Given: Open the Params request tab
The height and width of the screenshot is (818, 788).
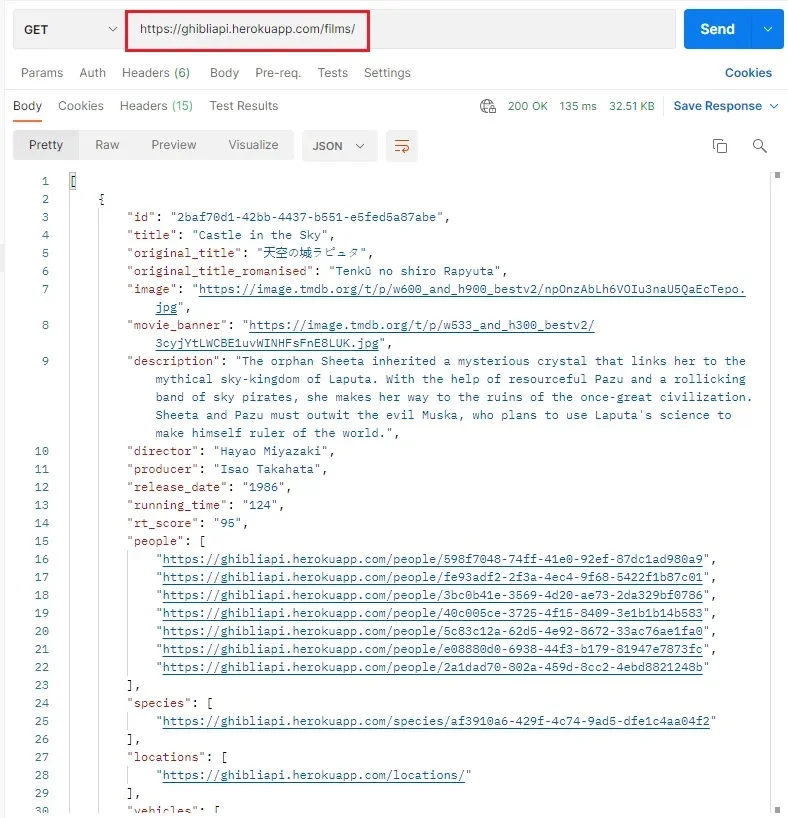Looking at the screenshot, I should tap(42, 73).
